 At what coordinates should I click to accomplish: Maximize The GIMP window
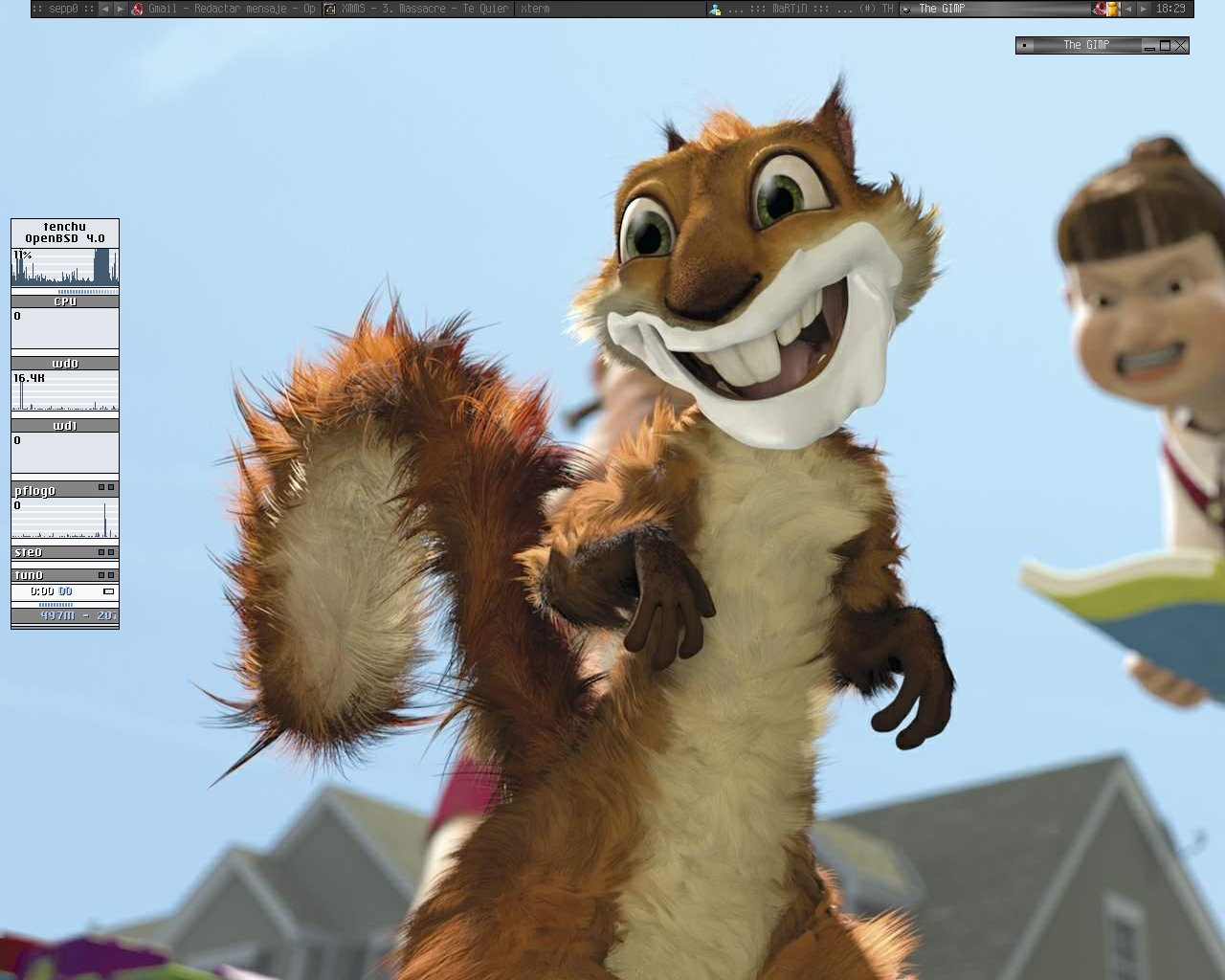pyautogui.click(x=1165, y=45)
